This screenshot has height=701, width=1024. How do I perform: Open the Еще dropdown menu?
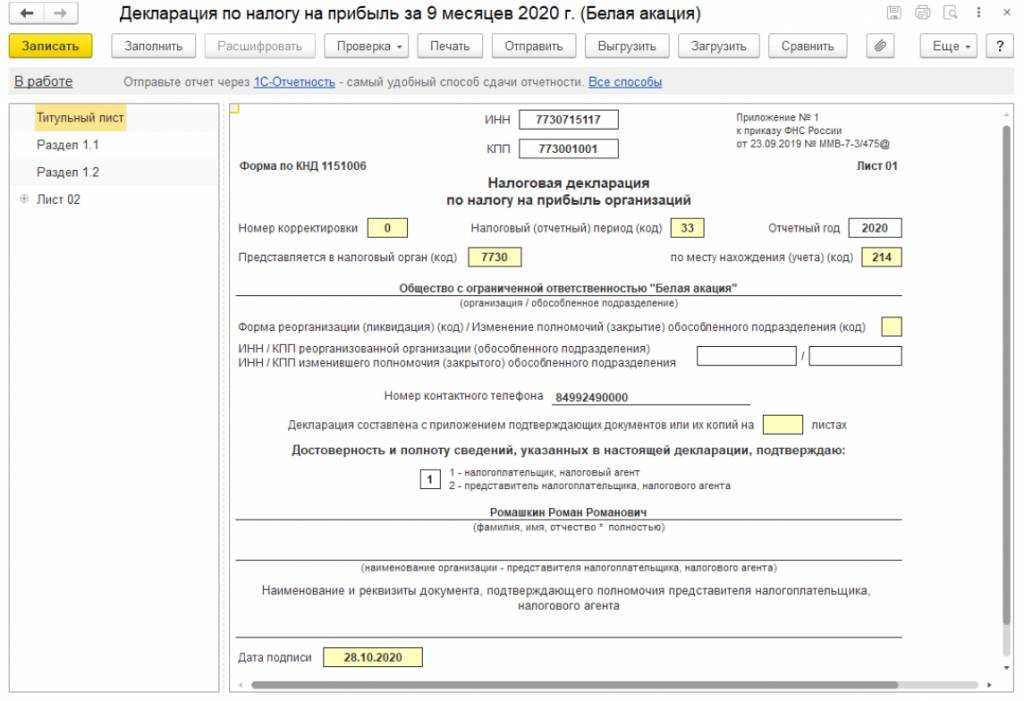(952, 46)
